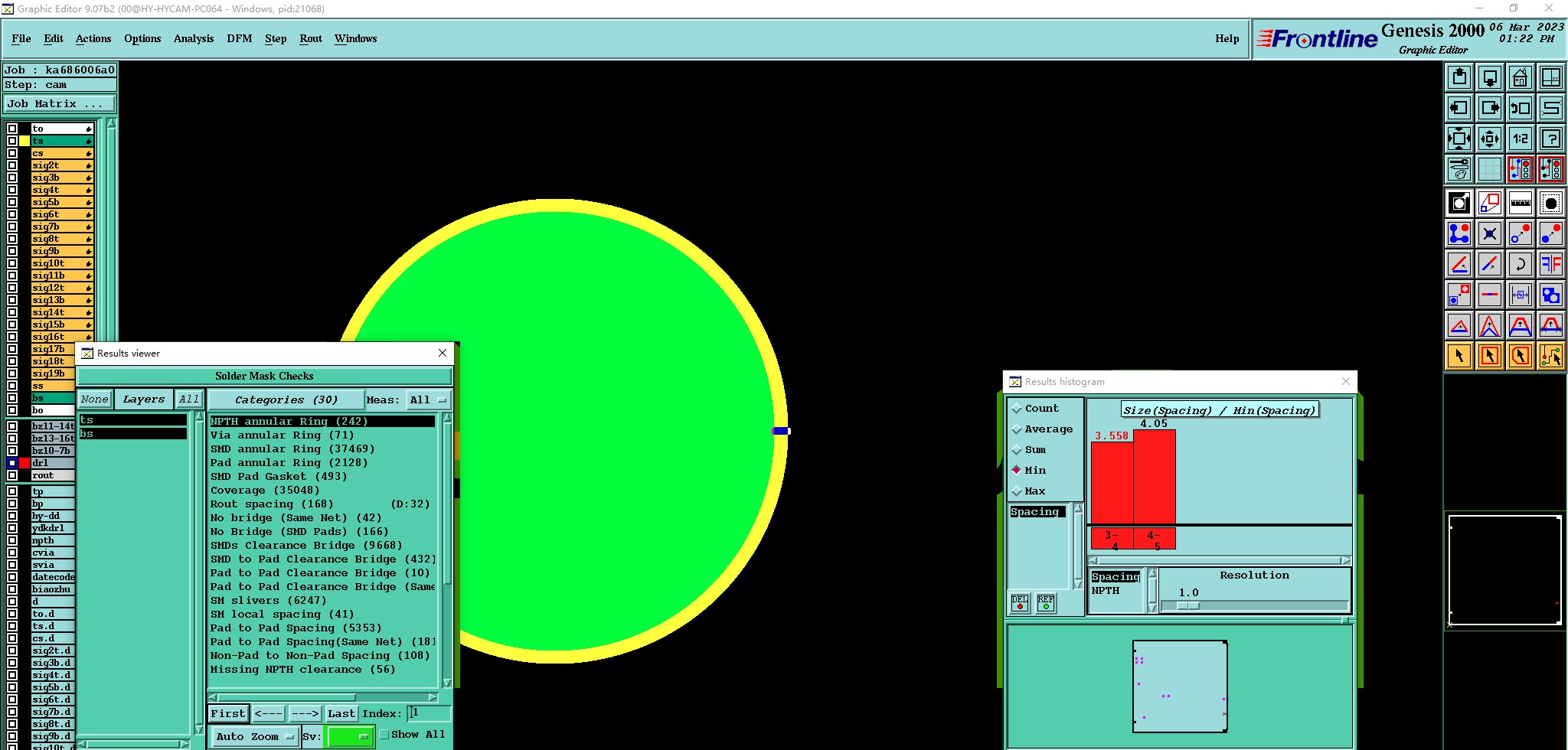
Task: Toggle the grid display icon
Action: coord(1490,168)
